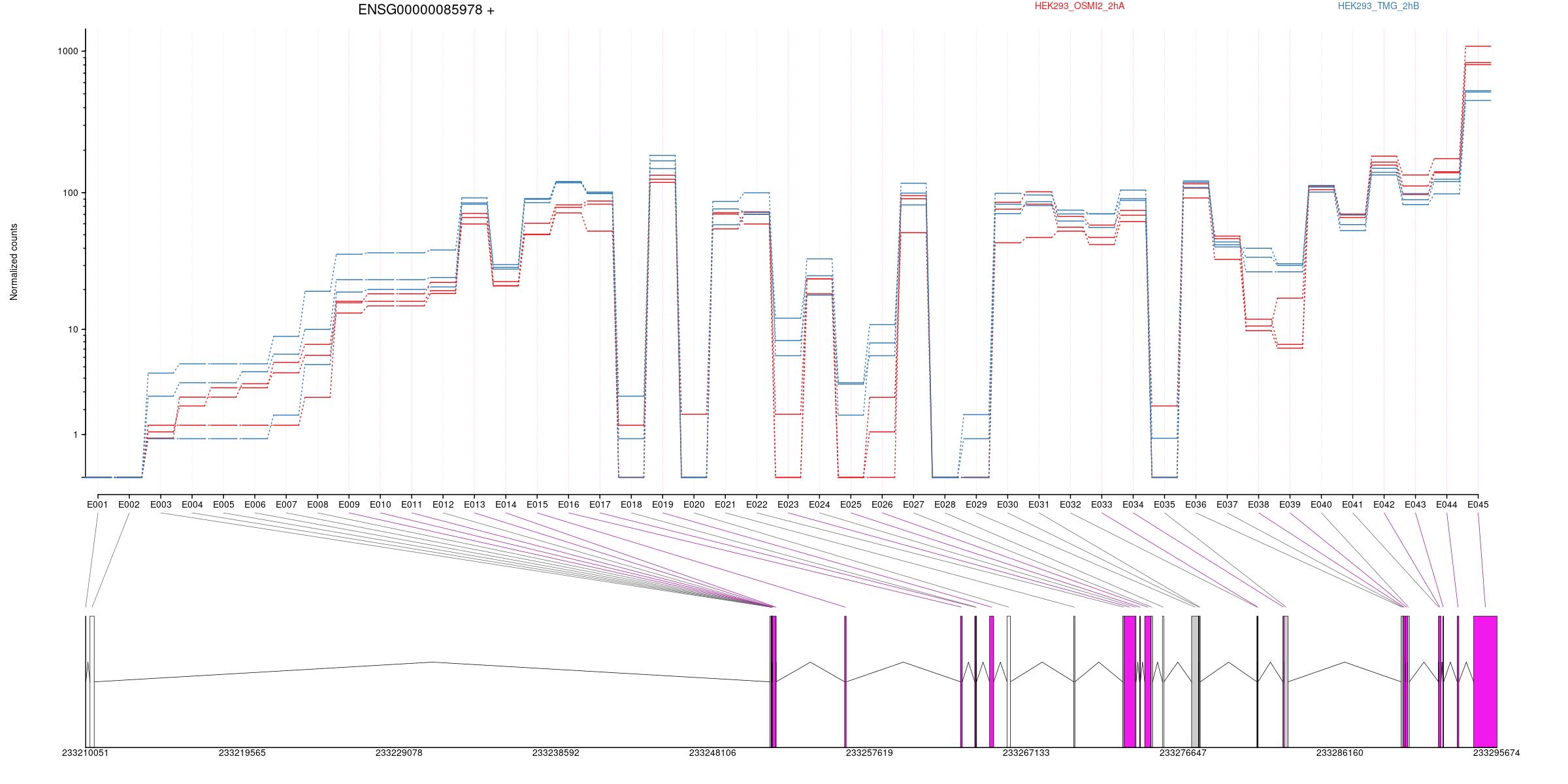Click exon label E009
Image resolution: width=1568 pixels, height=784 pixels.
[x=349, y=504]
